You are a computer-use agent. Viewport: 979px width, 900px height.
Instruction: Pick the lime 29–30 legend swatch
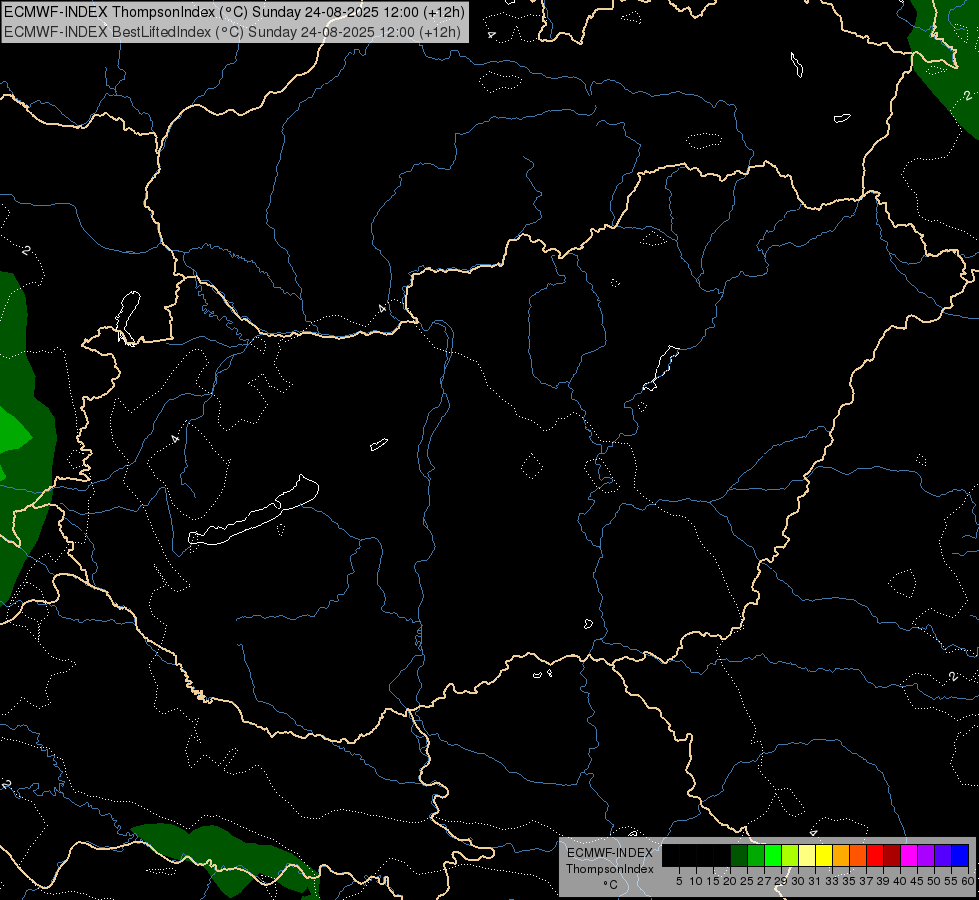pos(790,855)
